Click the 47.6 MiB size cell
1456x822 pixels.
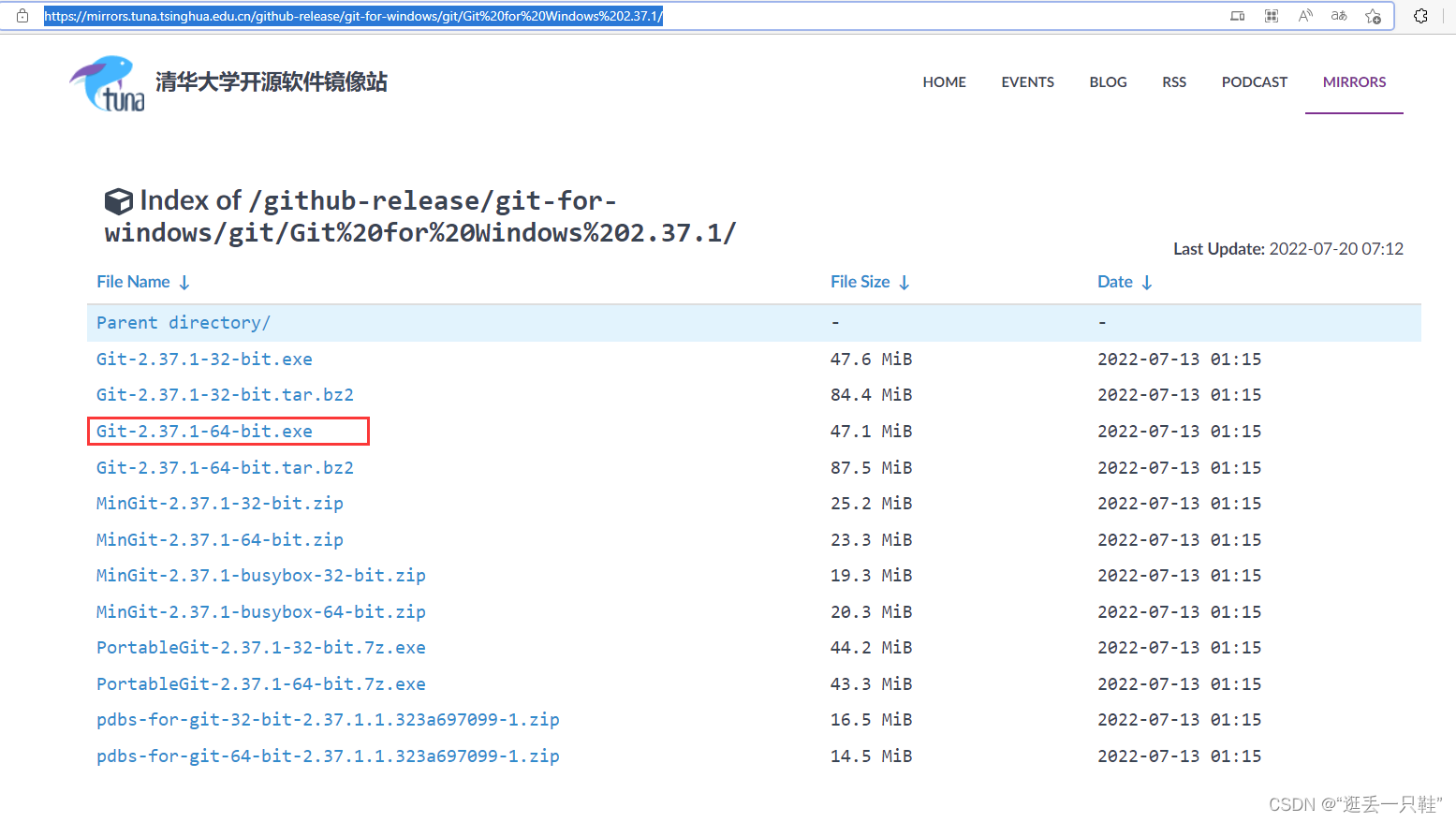(x=871, y=360)
